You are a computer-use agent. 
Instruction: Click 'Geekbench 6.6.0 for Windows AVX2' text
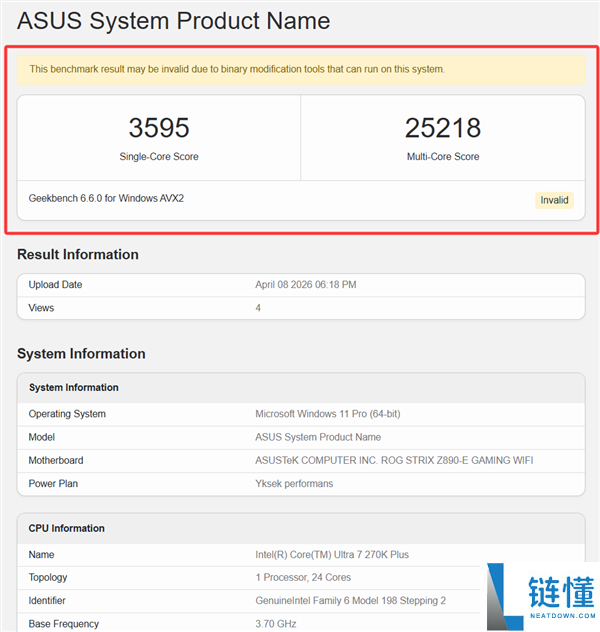[106, 198]
